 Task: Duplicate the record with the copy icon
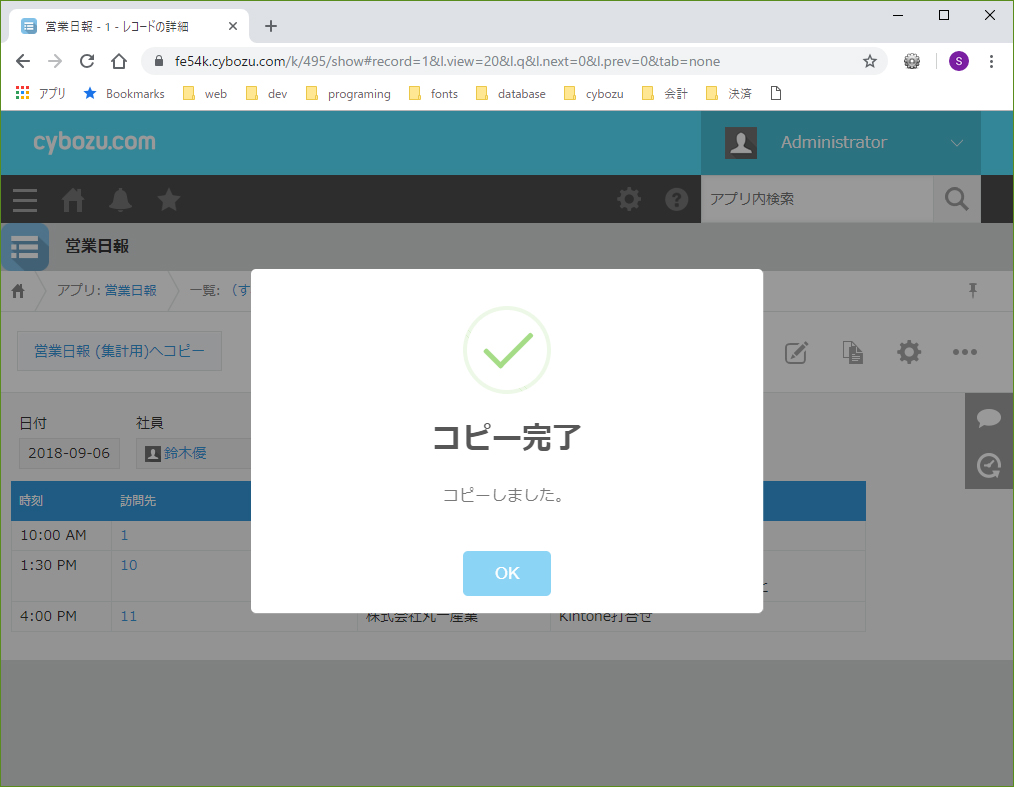[852, 352]
